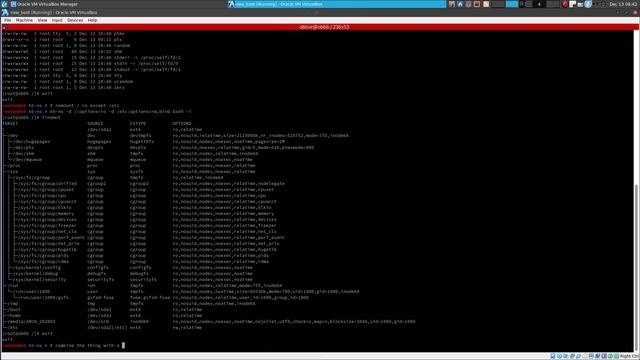Viewport: 640px width, 360px height.
Task: Click the /boot mount row in findmnt output
Action: click(102, 309)
